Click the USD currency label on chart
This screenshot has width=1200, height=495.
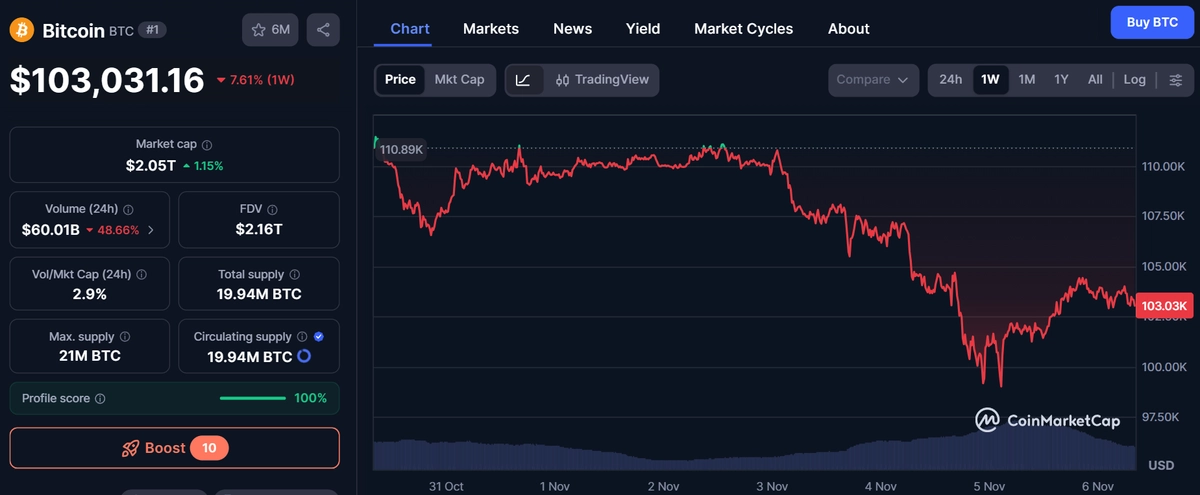tap(1161, 466)
